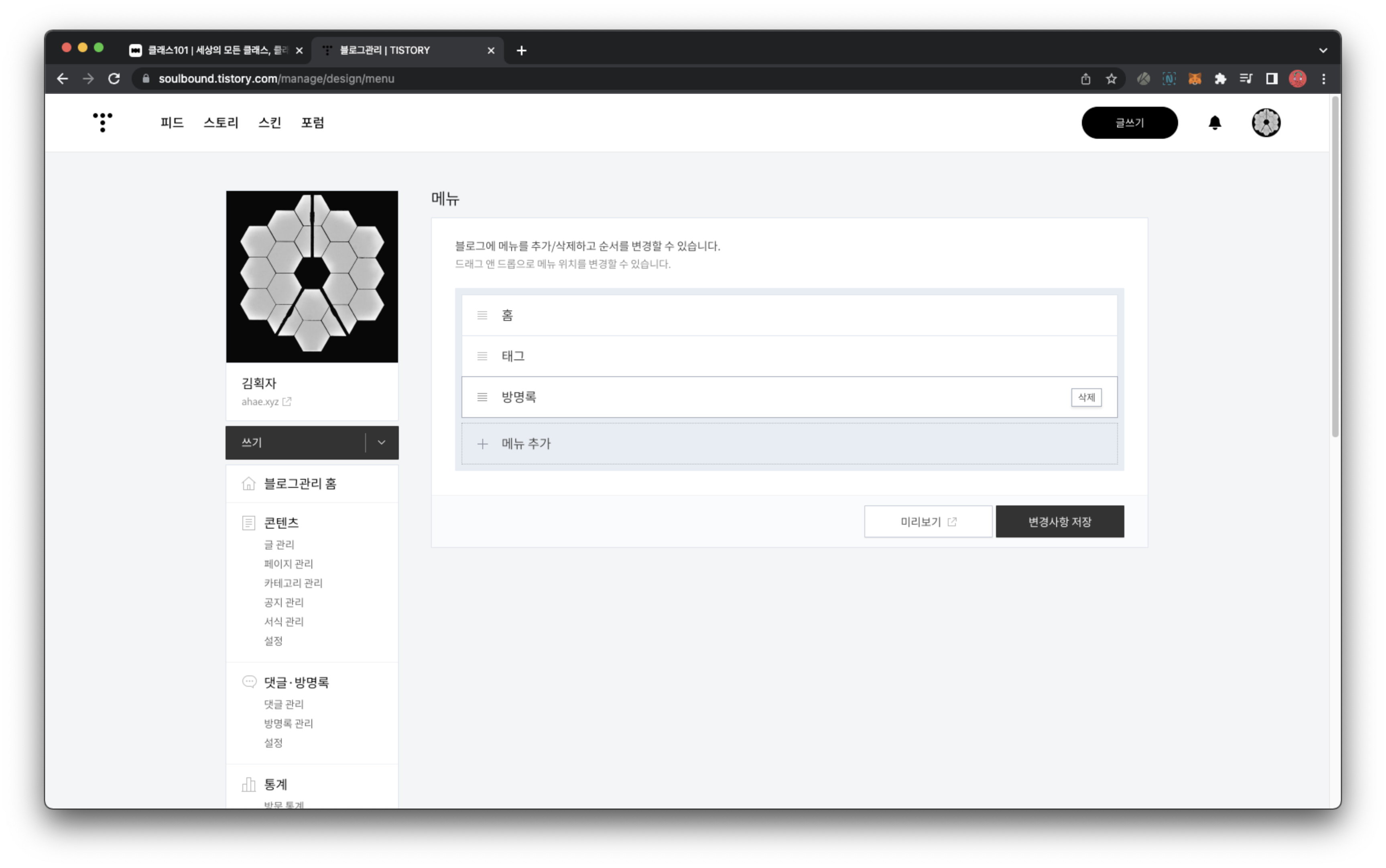The width and height of the screenshot is (1386, 868).
Task: Click the drag handle next to 홈
Action: 482,315
